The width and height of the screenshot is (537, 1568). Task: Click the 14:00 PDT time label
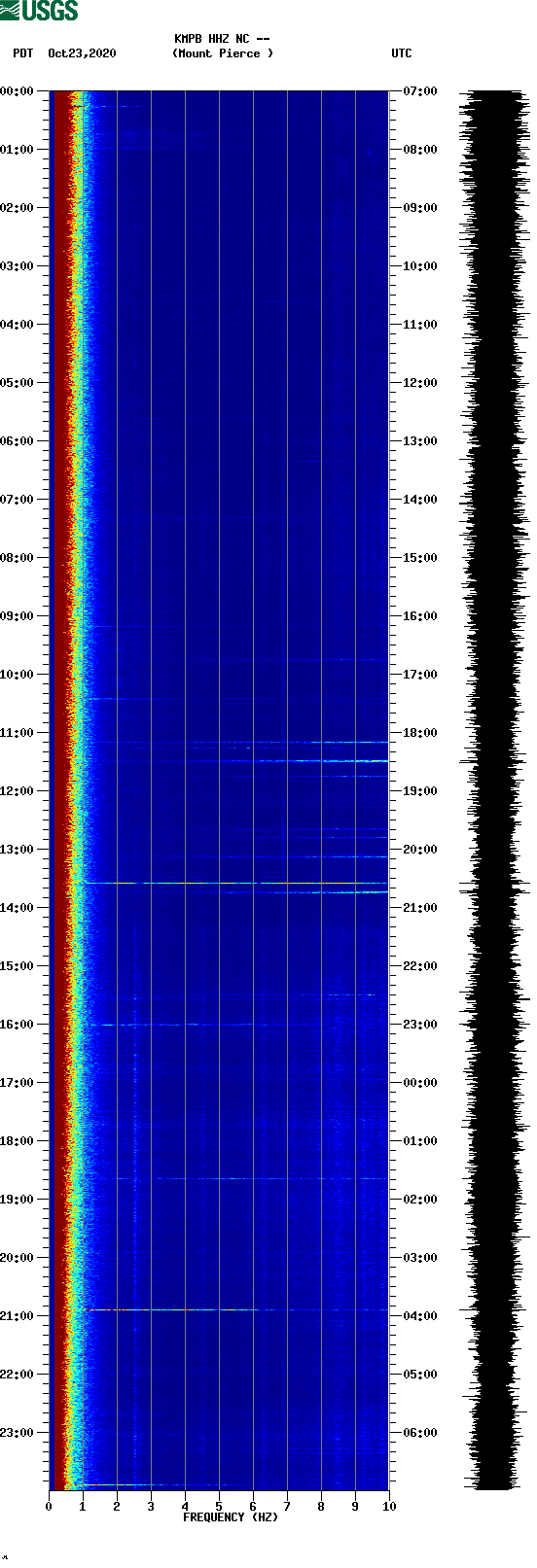17,908
